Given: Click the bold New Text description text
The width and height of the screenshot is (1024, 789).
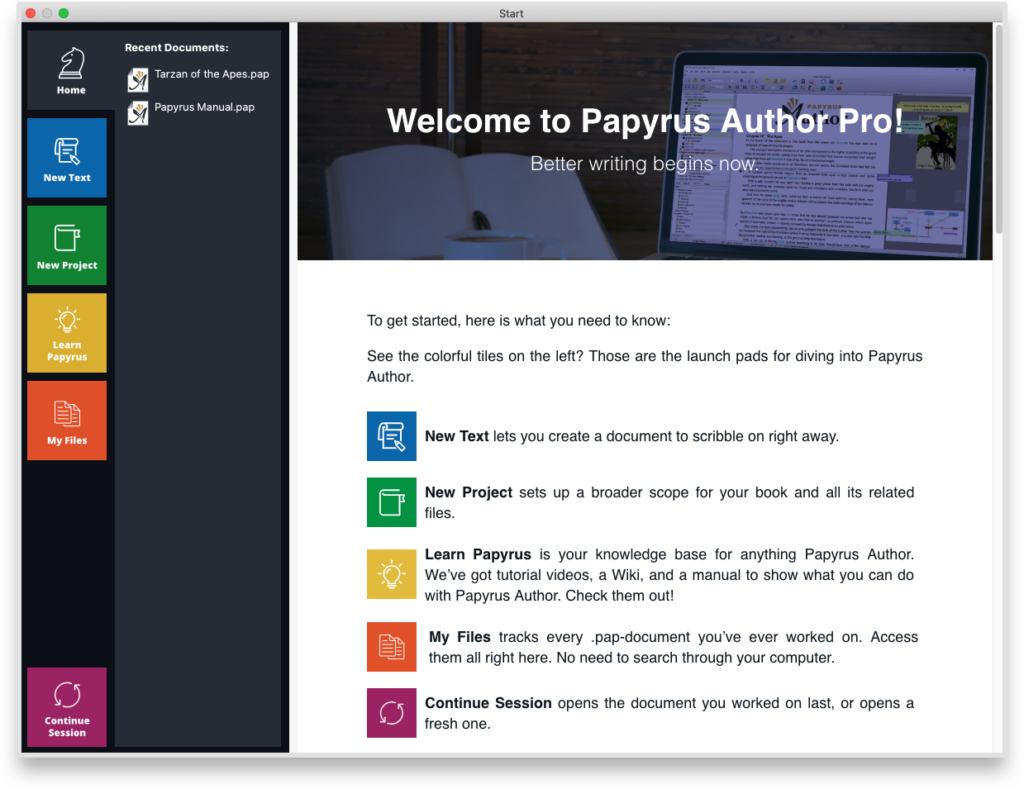Looking at the screenshot, I should [456, 436].
